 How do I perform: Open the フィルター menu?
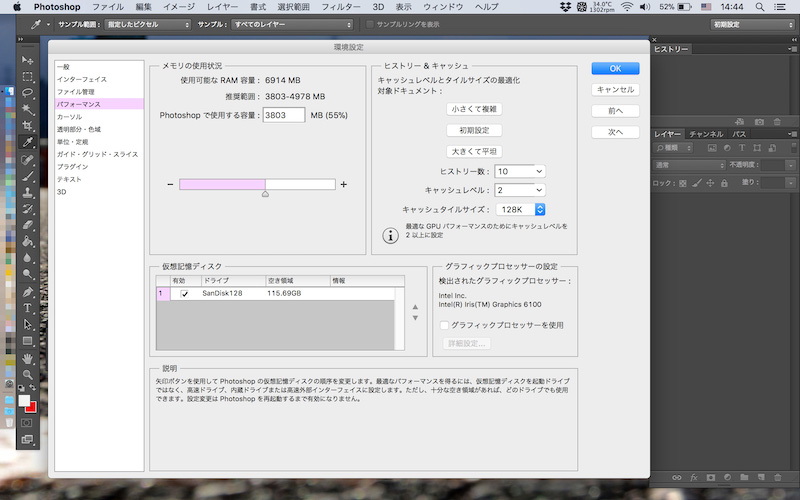pos(340,7)
